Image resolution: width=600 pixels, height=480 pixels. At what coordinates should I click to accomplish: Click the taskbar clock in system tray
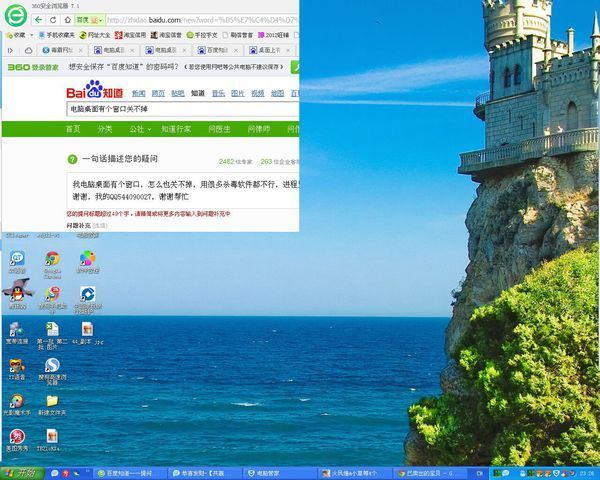(589, 473)
